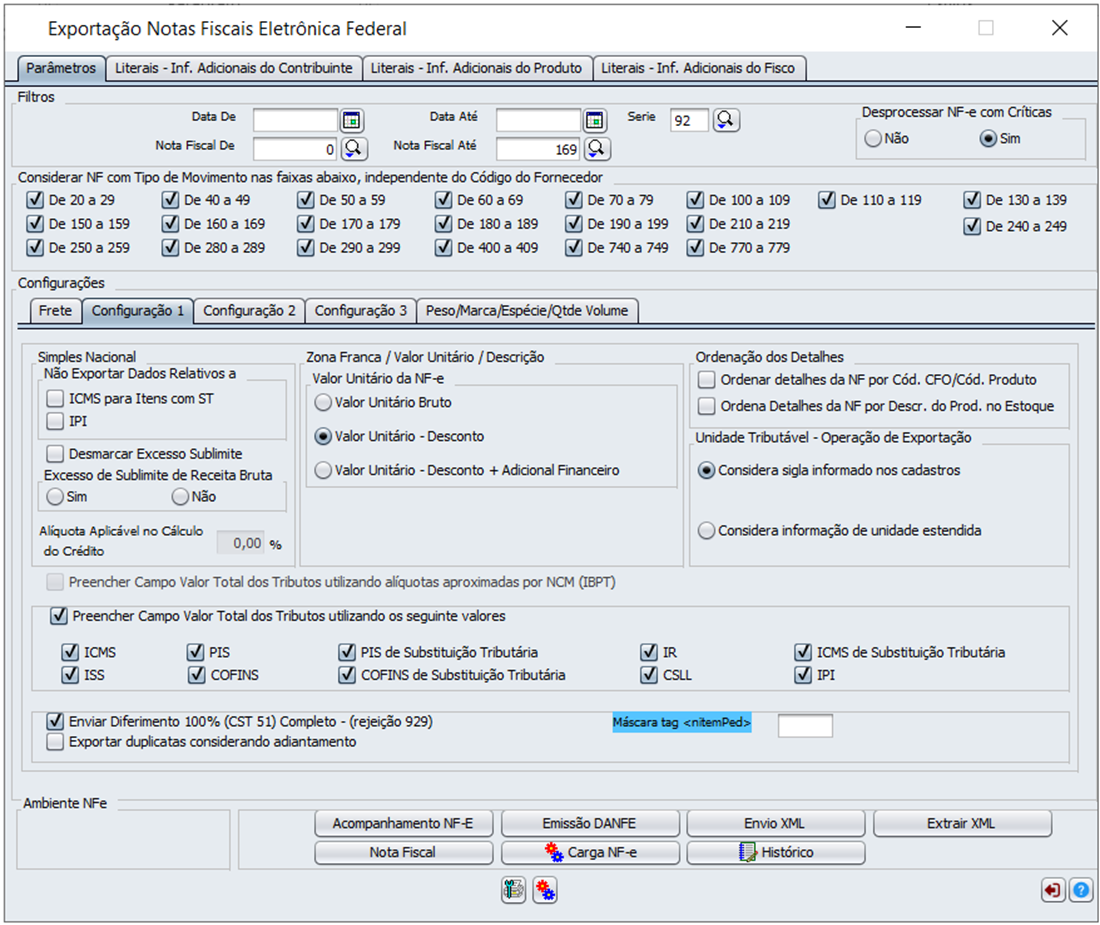Viewport: 1100px width, 925px height.
Task: Open the blue help icon
Action: pyautogui.click(x=1081, y=890)
